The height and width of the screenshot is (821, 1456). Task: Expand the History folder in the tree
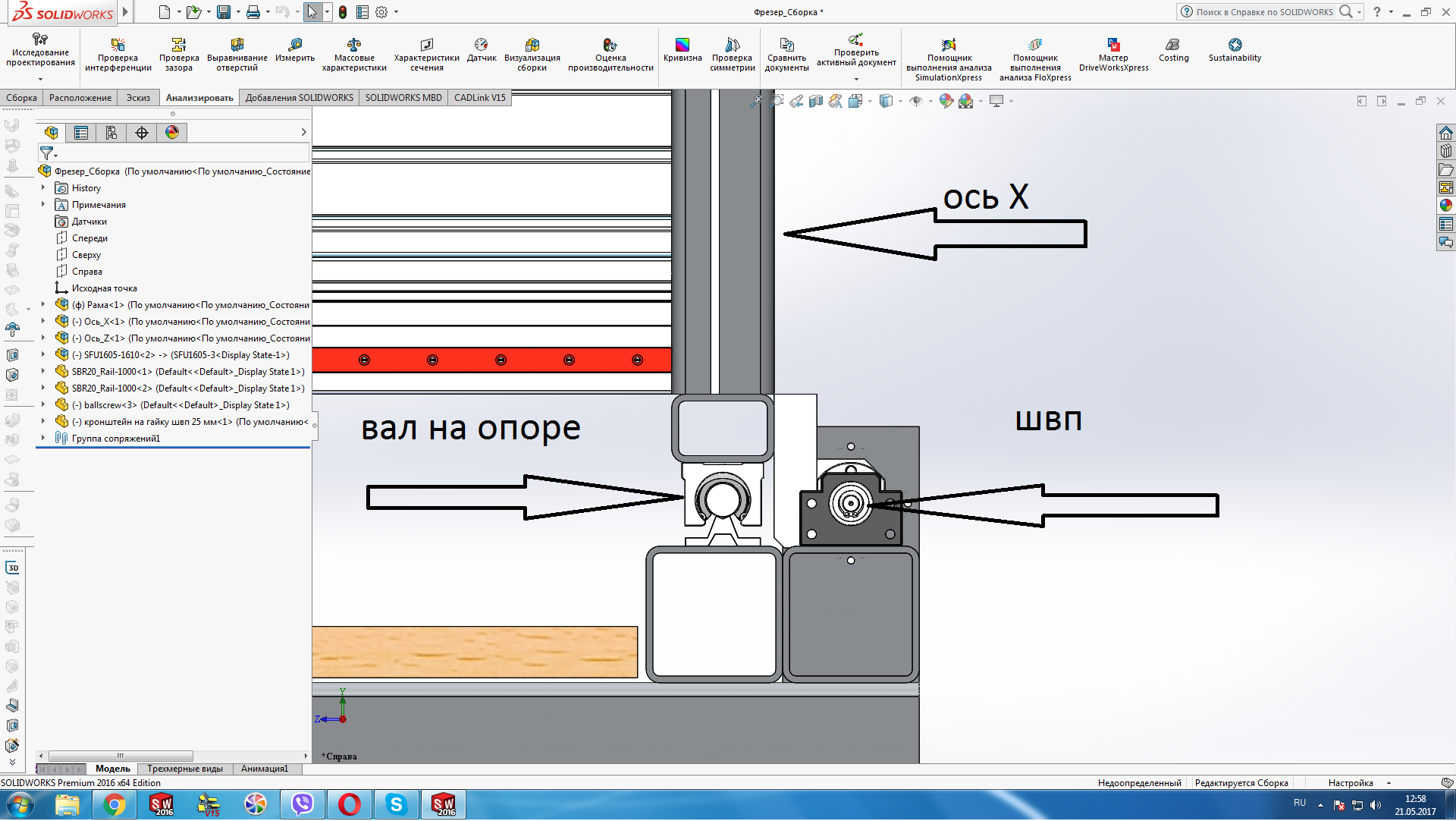pyautogui.click(x=43, y=188)
